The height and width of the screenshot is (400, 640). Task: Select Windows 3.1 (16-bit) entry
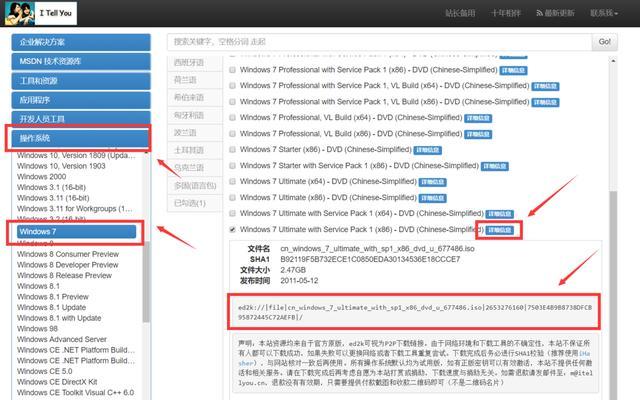click(51, 187)
